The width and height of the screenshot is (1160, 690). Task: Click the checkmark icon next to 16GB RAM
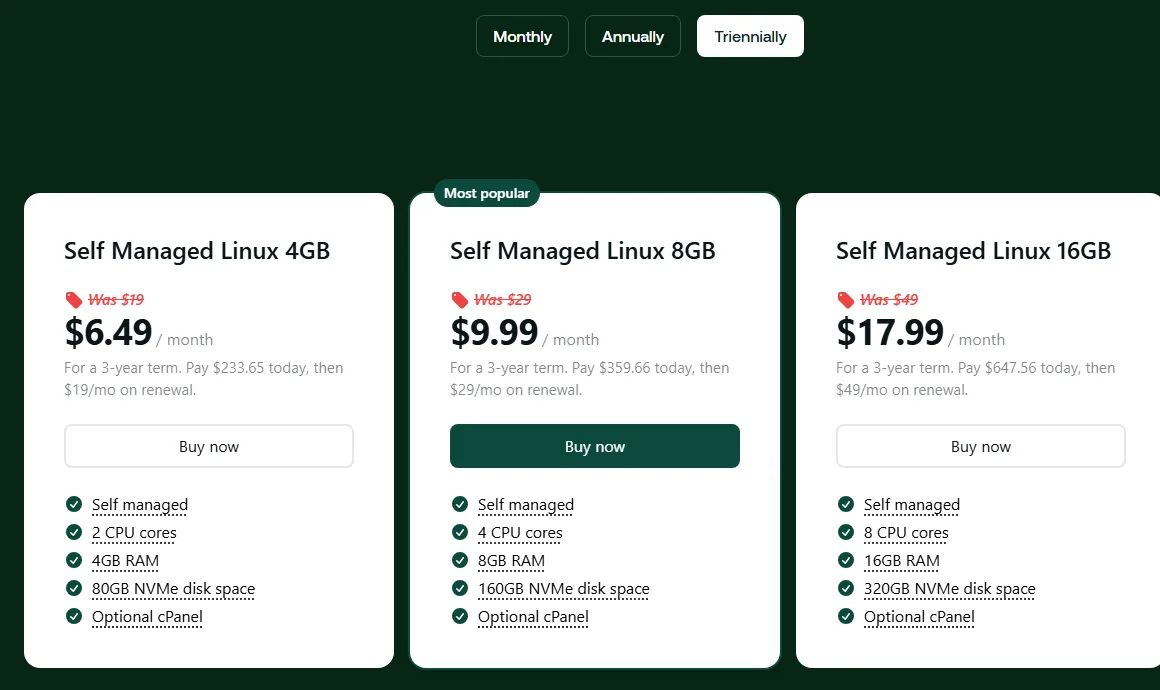846,560
